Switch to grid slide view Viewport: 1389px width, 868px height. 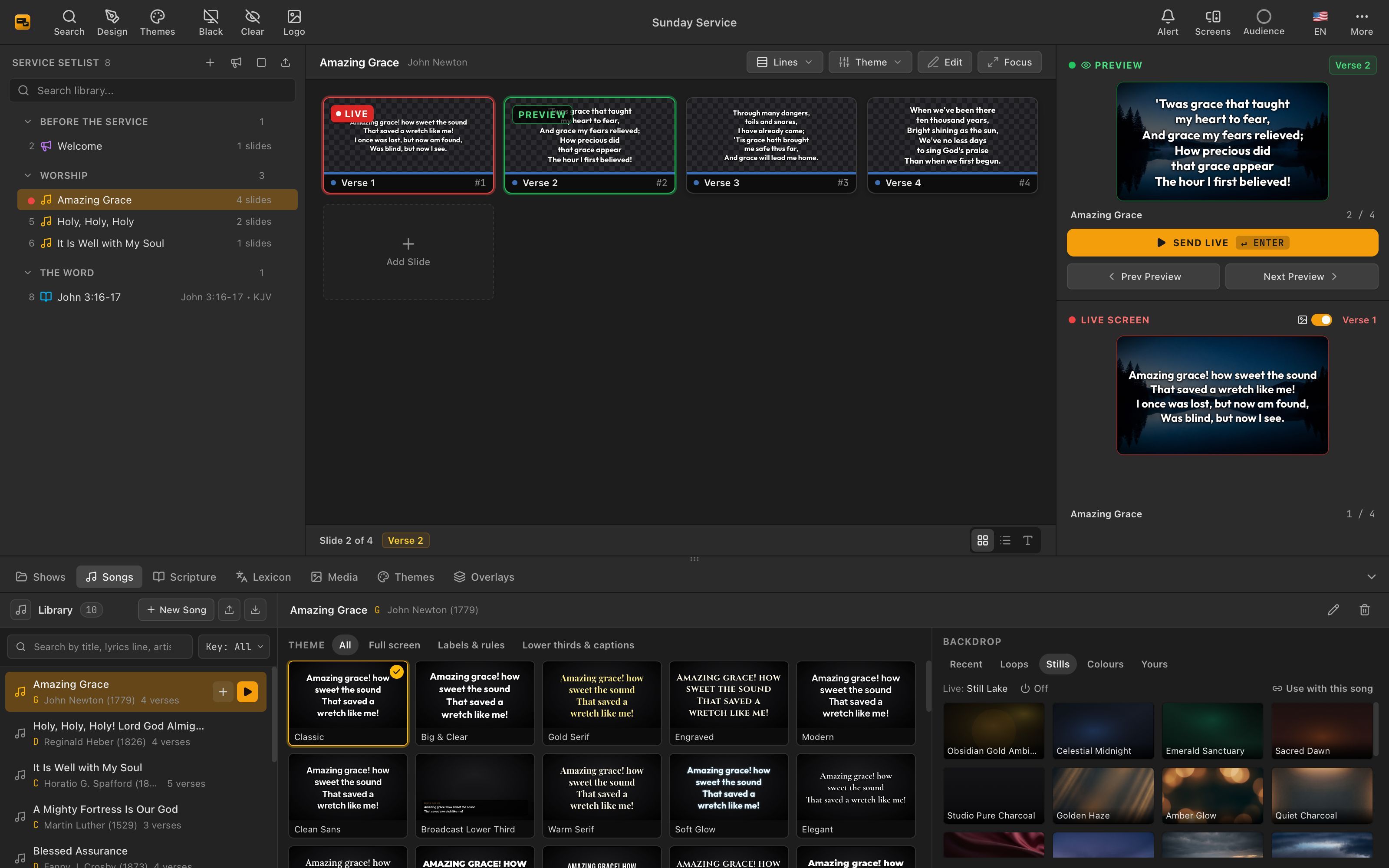[983, 540]
